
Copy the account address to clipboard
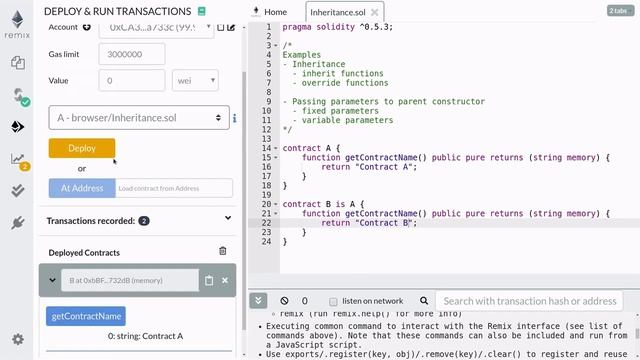tap(220, 27)
